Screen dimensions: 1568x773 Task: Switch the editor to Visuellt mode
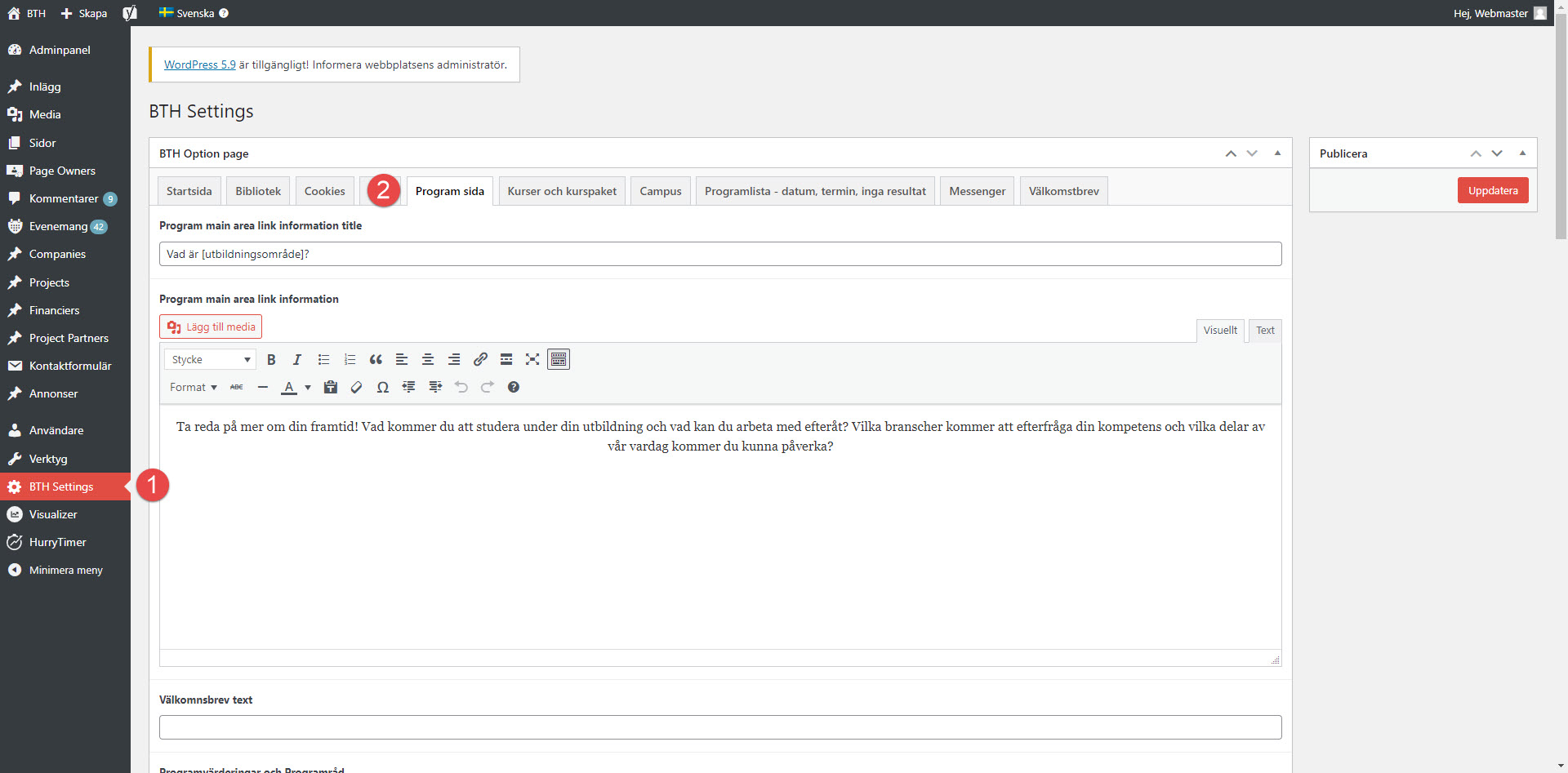coord(1220,331)
